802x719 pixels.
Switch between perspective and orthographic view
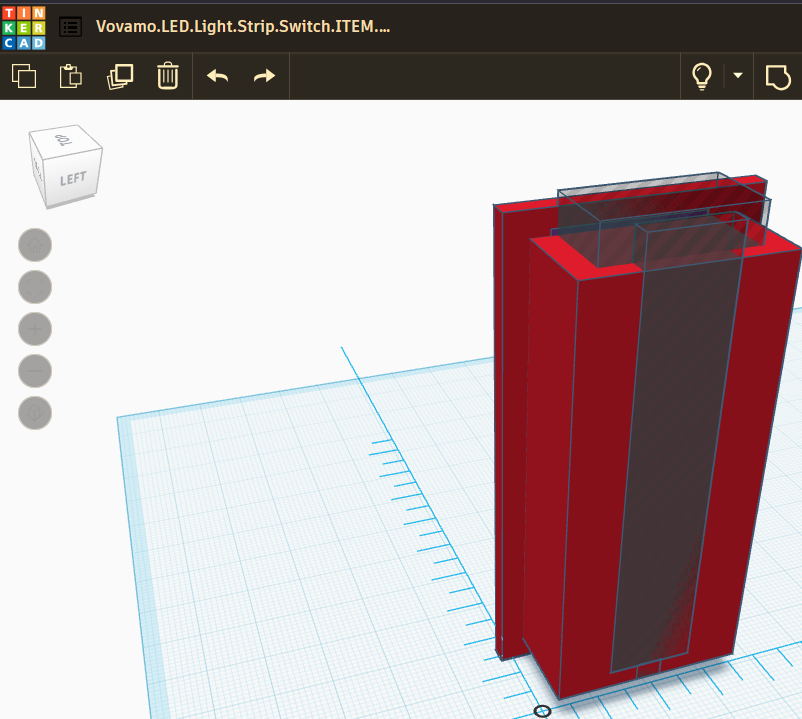point(35,413)
